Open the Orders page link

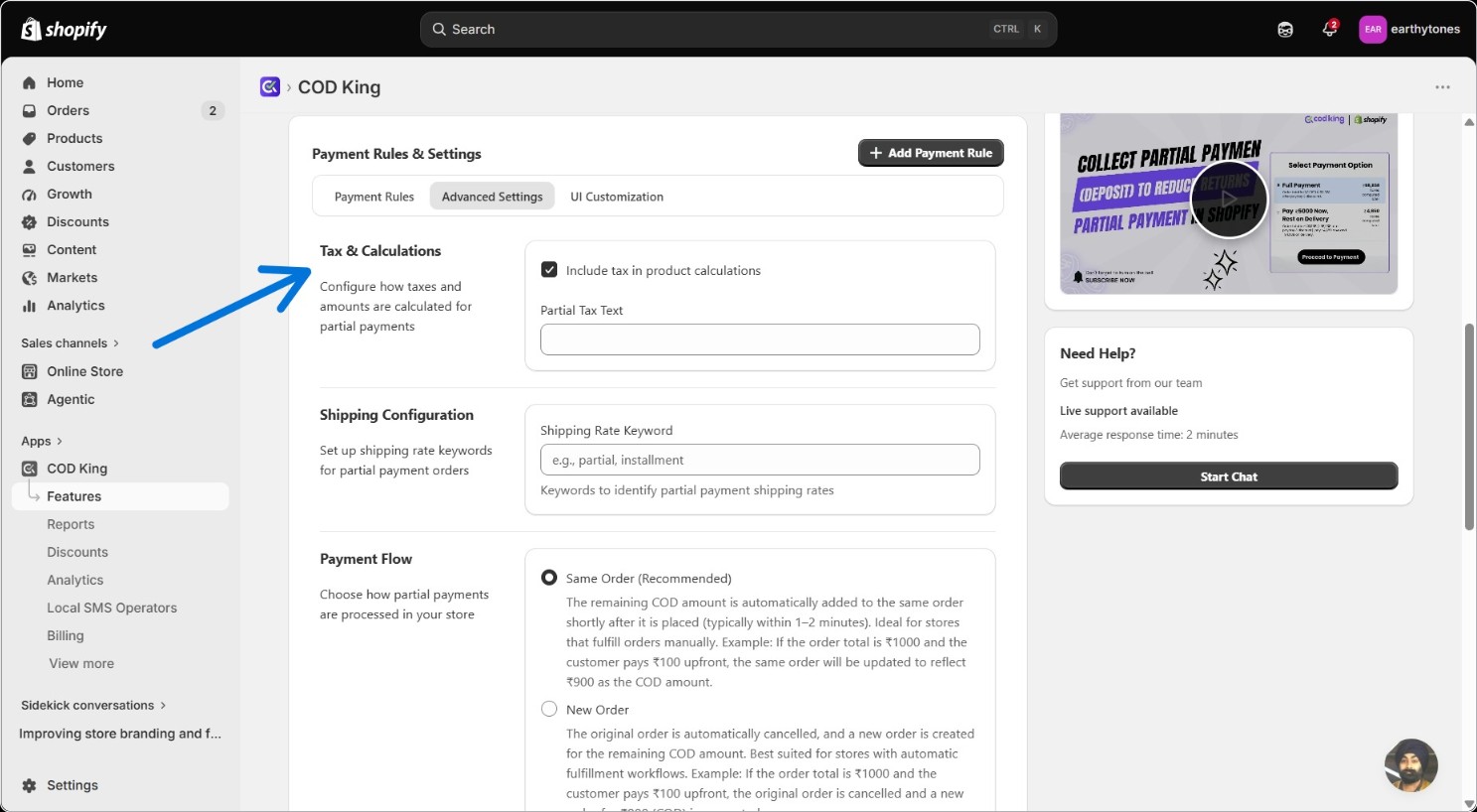click(68, 110)
